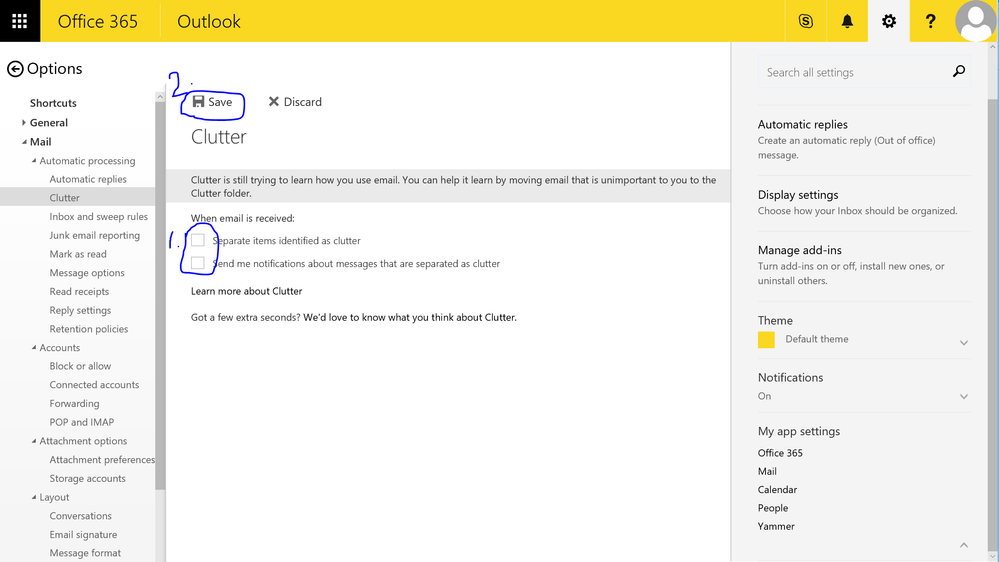
Task: Open the Theme dropdown
Action: click(963, 342)
